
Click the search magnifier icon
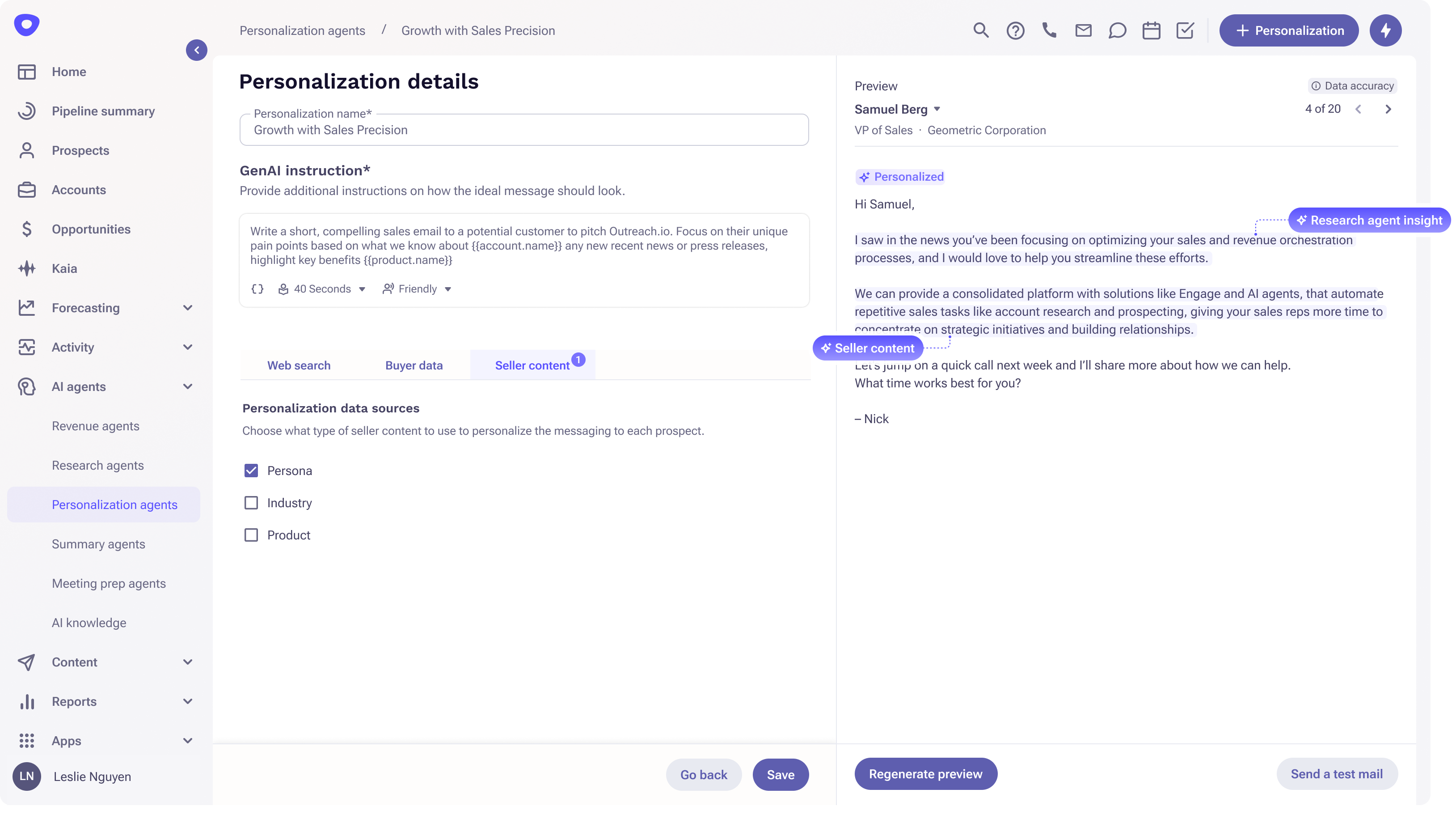pyautogui.click(x=981, y=30)
